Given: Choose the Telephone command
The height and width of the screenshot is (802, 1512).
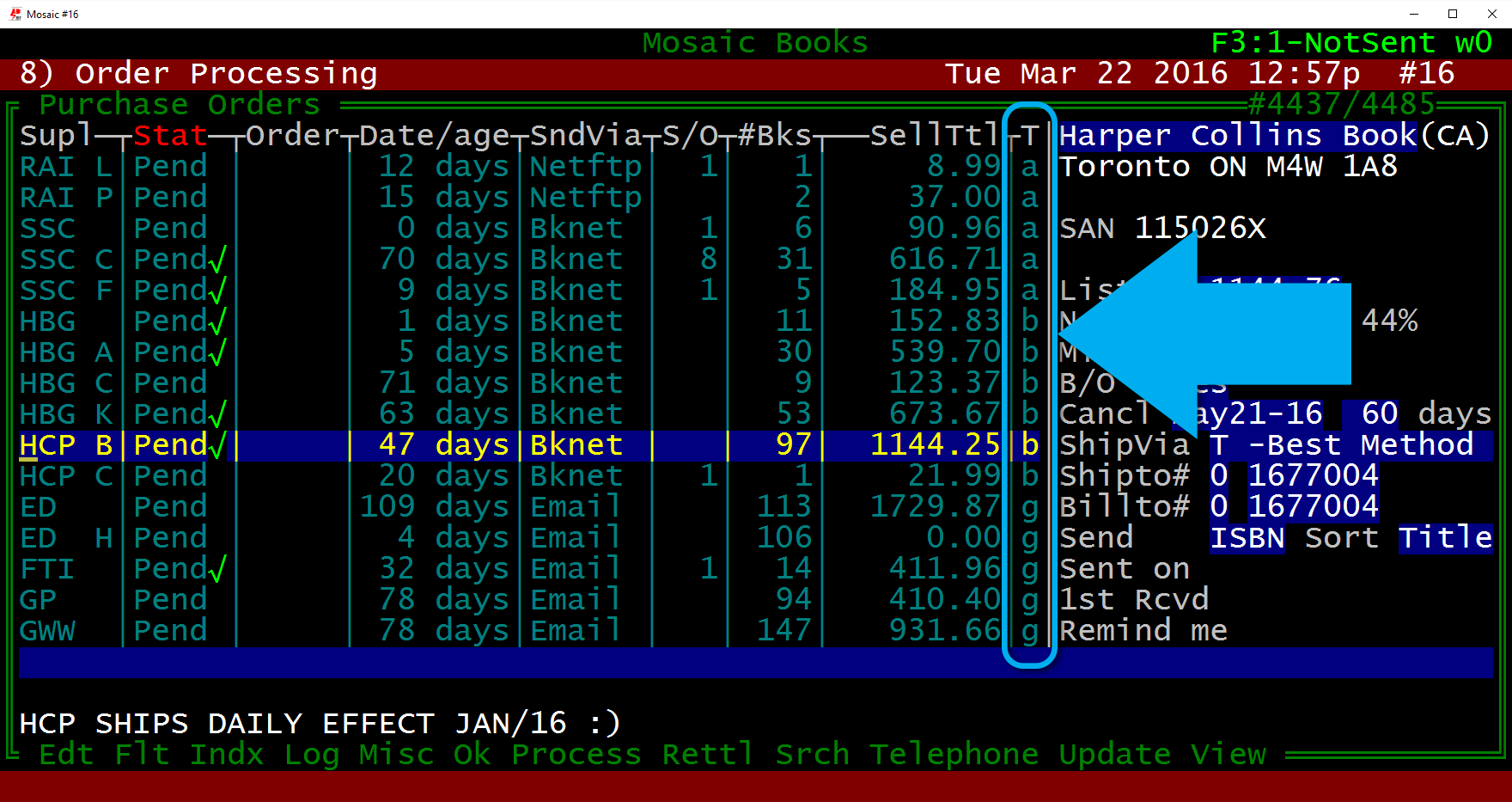Looking at the screenshot, I should [x=954, y=755].
